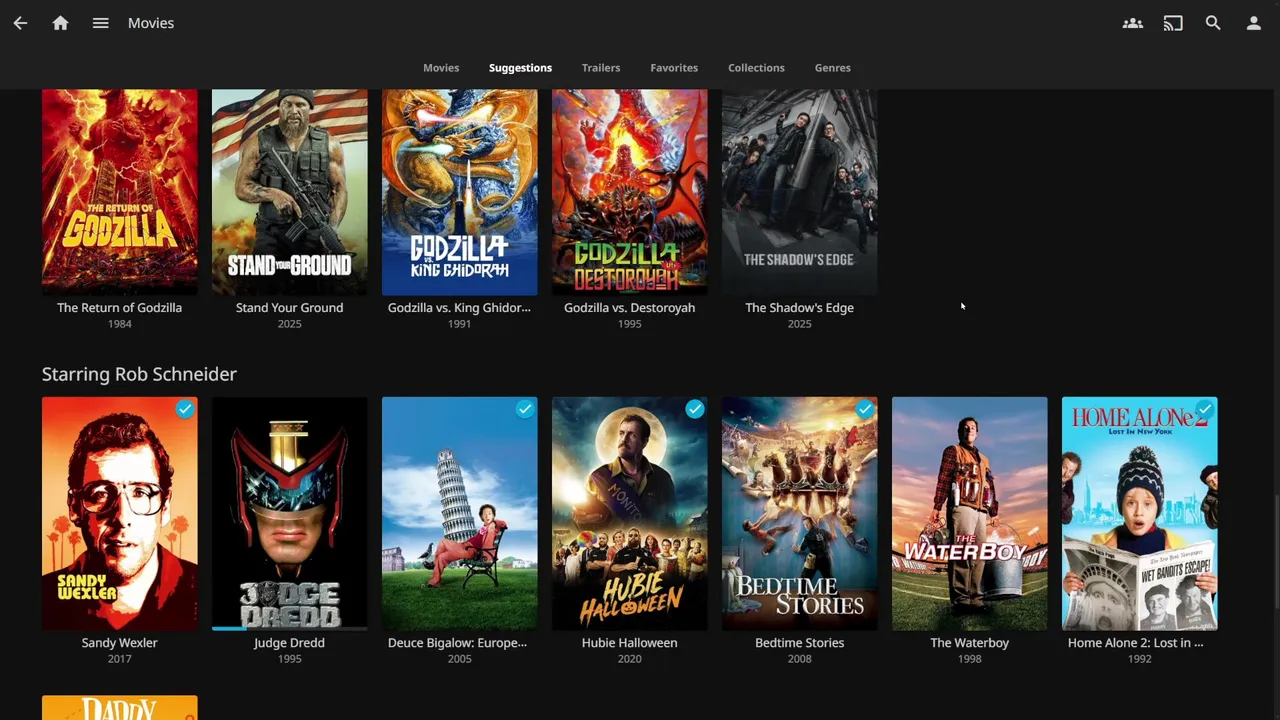Image resolution: width=1280 pixels, height=720 pixels.
Task: Switch to the Movies tab
Action: tap(441, 68)
